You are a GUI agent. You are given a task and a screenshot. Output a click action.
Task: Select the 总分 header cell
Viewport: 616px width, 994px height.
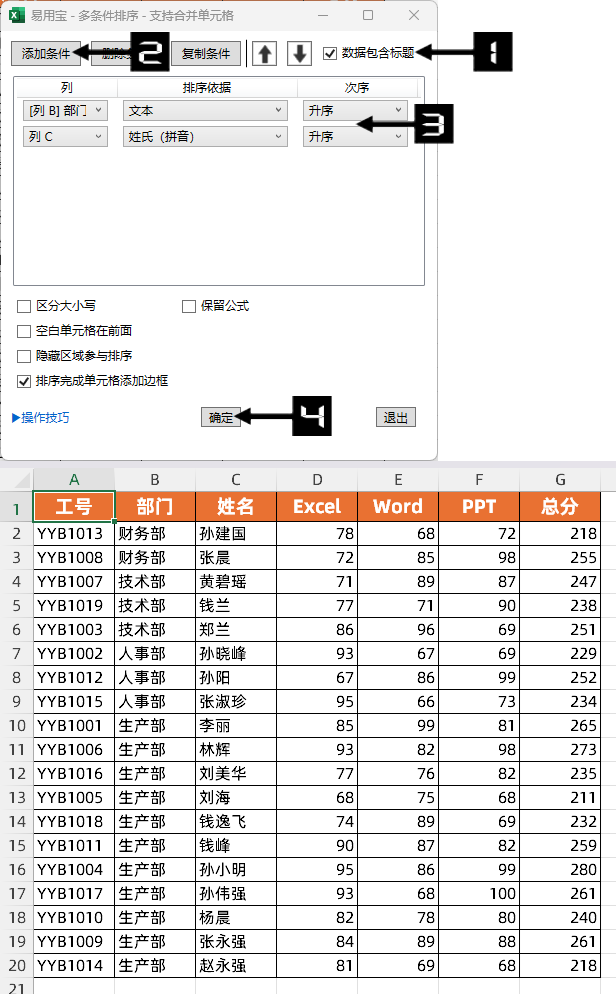[559, 507]
